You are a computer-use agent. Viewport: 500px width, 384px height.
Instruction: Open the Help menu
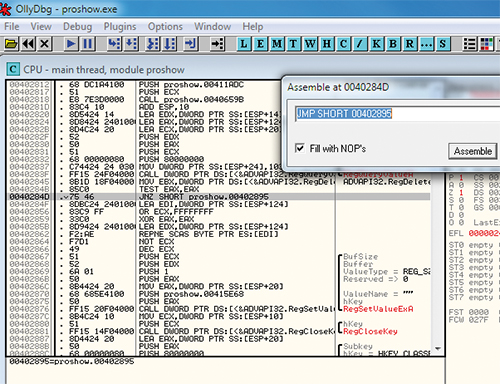[253, 26]
